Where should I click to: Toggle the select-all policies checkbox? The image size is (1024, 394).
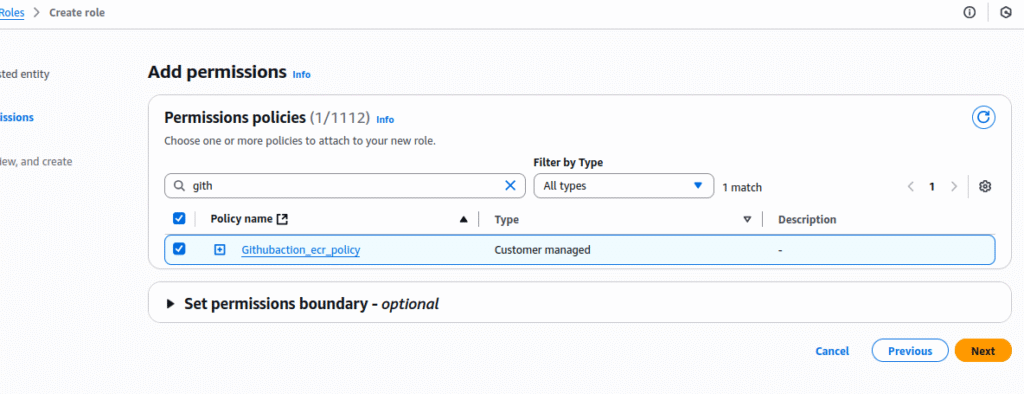[179, 219]
